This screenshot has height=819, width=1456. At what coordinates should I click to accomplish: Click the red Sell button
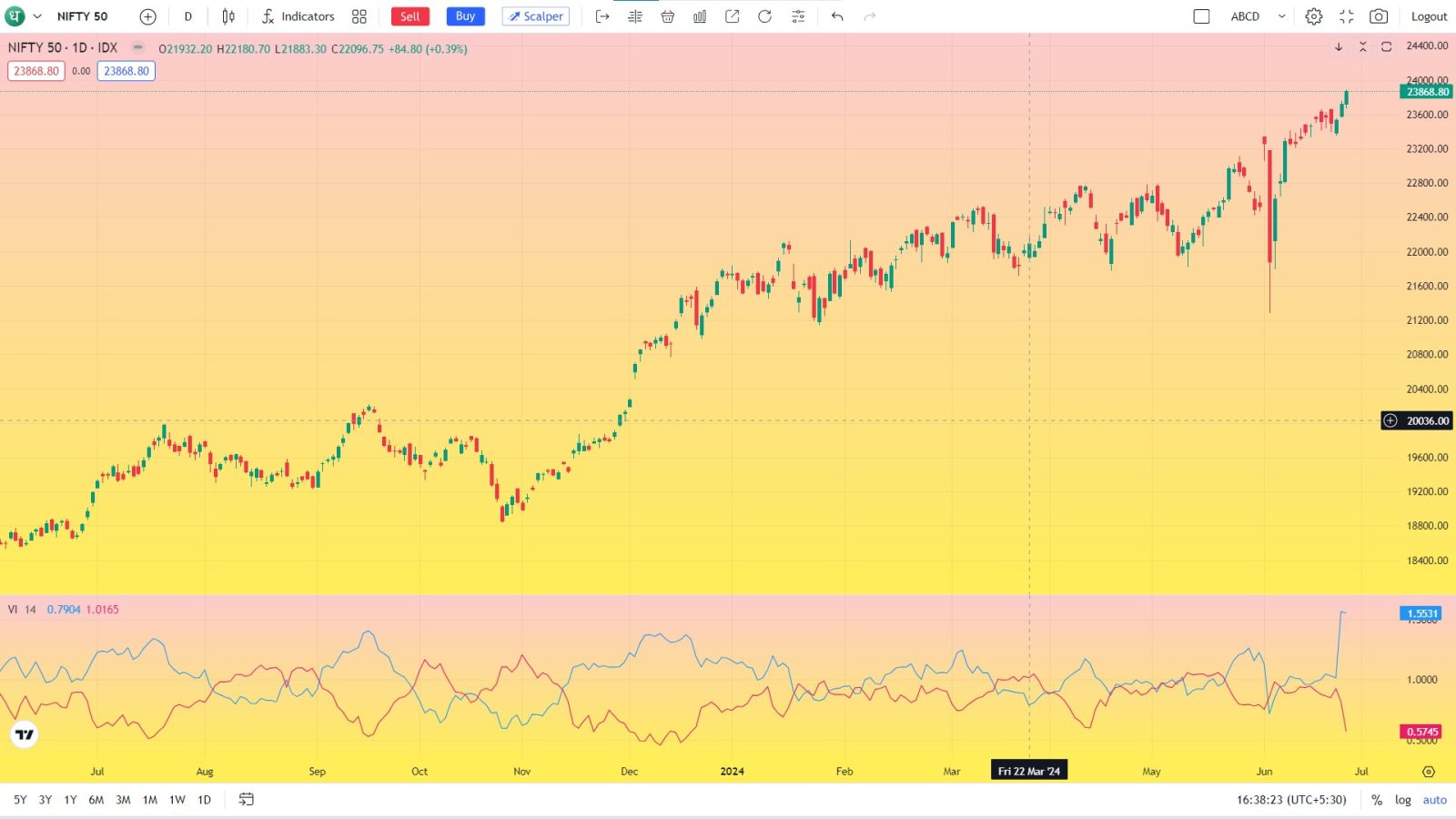click(x=410, y=16)
